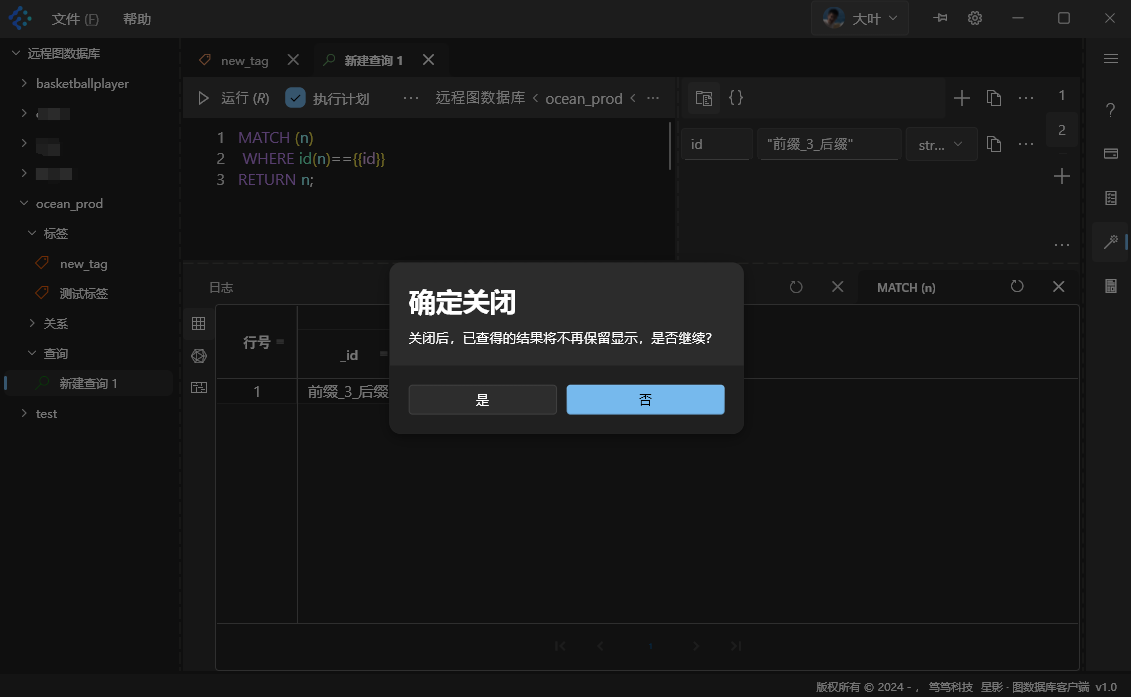Viewport: 1131px width, 697px height.
Task: Open help with the question mark icon
Action: pyautogui.click(x=1111, y=110)
